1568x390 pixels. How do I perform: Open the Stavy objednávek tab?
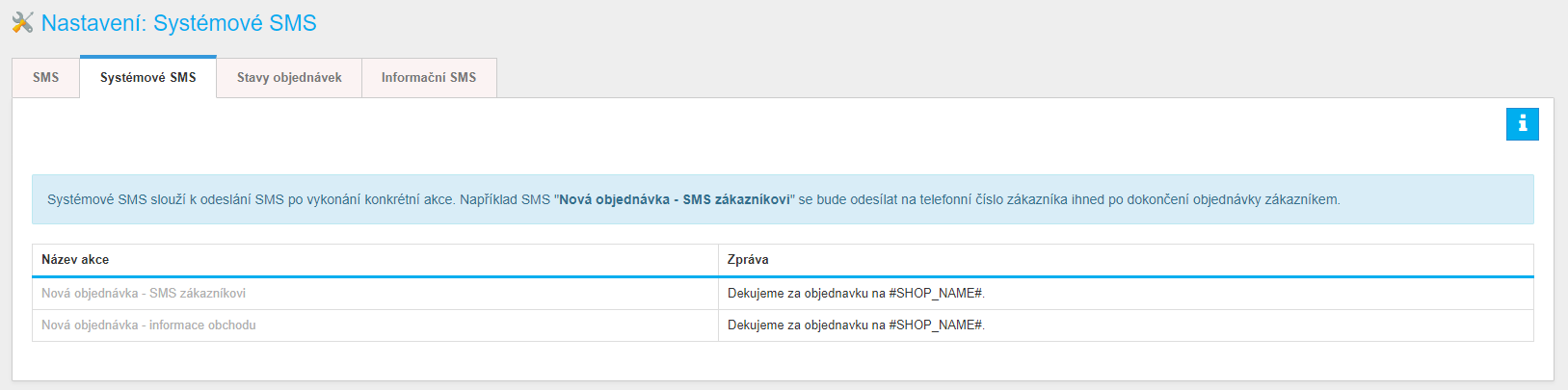coord(289,78)
